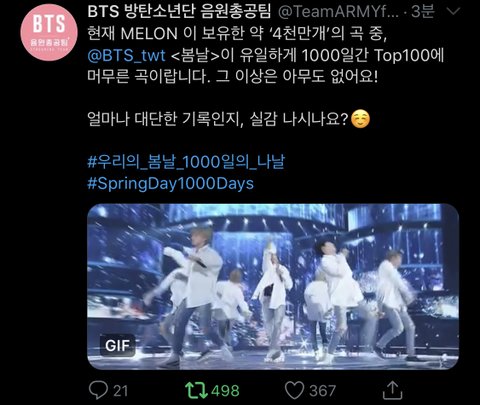Image resolution: width=480 pixels, height=405 pixels.
Task: Open the BTS pink profile avatar
Action: pyautogui.click(x=49, y=32)
